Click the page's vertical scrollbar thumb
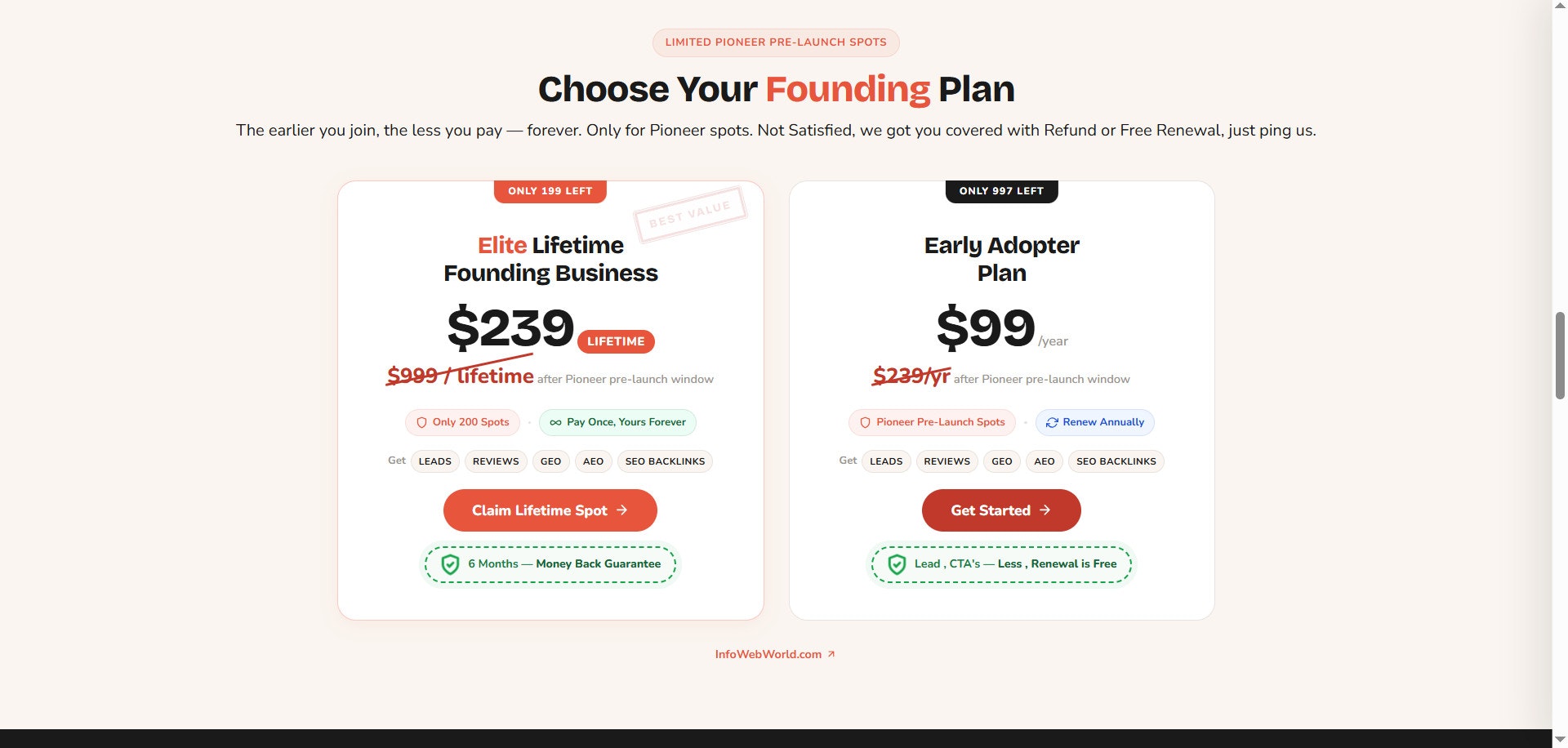Viewport: 1568px width, 748px height. (x=1560, y=355)
